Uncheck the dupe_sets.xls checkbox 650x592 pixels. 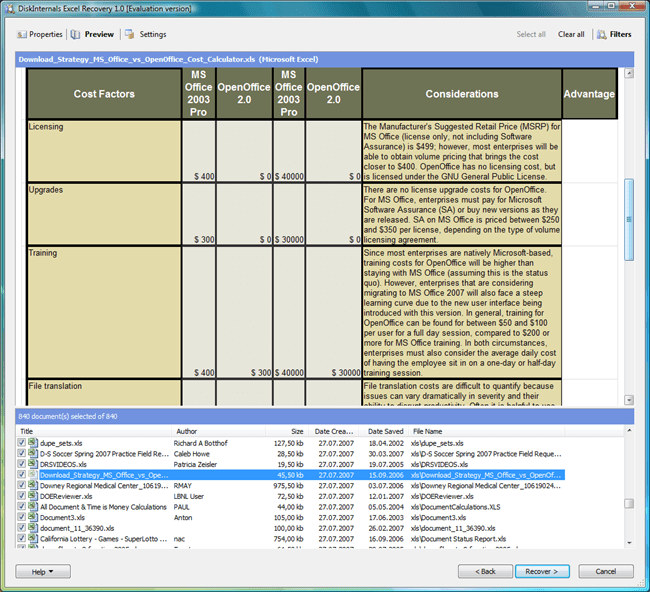(22, 442)
